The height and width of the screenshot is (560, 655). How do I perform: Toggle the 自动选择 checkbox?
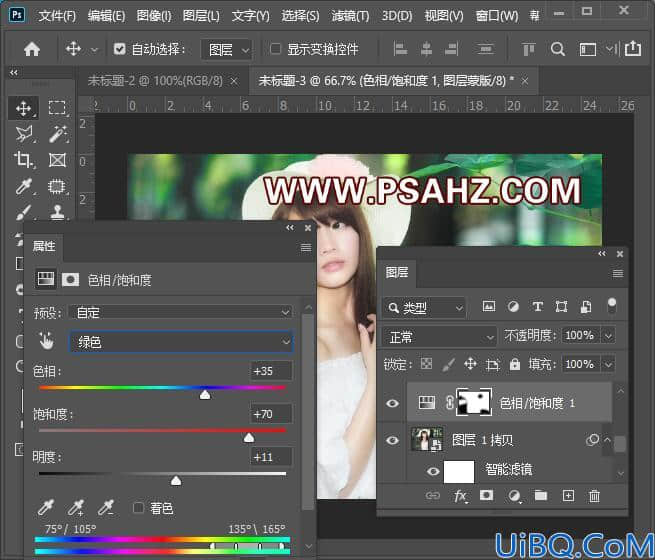119,49
